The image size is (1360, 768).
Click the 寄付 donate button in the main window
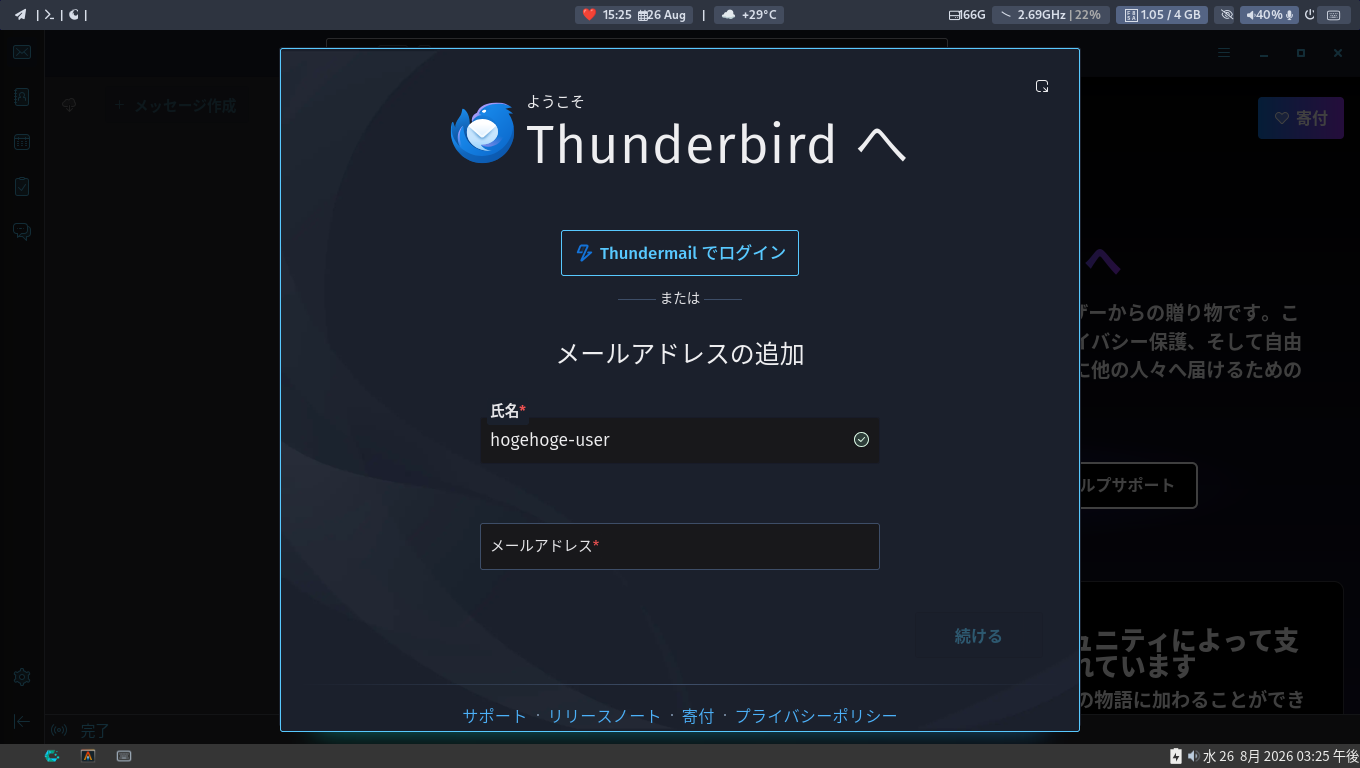(x=1300, y=118)
